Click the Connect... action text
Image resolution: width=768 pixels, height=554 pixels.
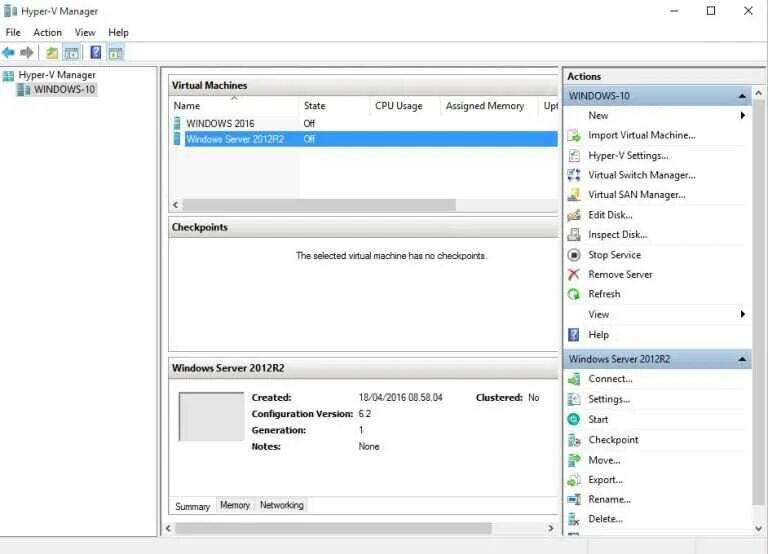point(610,379)
